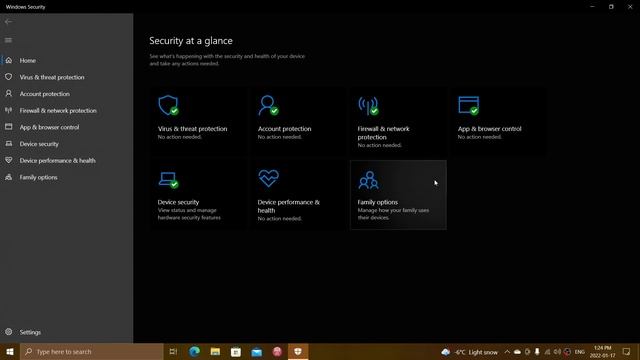This screenshot has width=640, height=360.
Task: Open Mail app from the taskbar
Action: point(257,351)
